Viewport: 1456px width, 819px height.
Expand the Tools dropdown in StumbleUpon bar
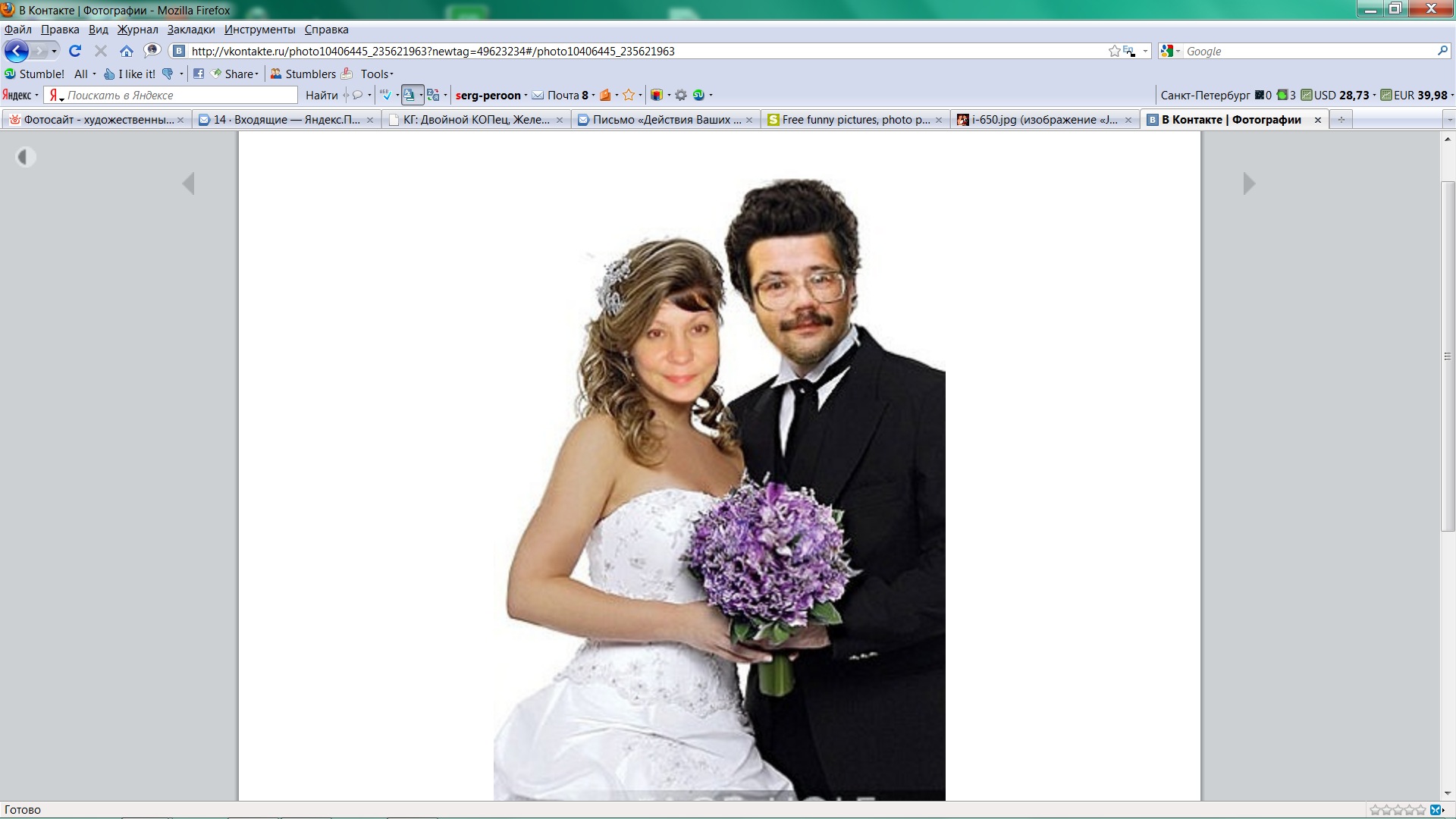(x=377, y=74)
